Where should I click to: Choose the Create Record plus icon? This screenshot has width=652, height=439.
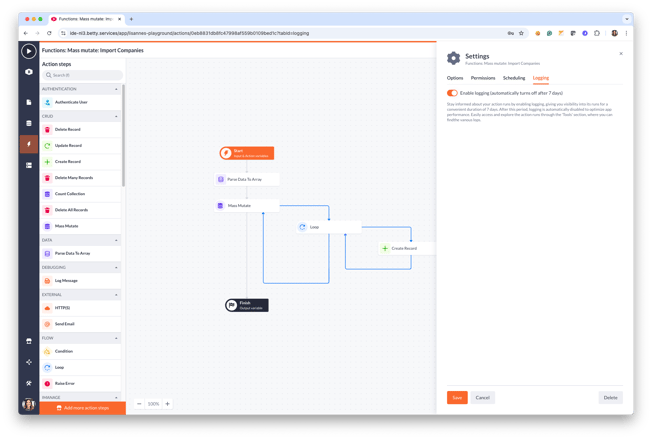tap(47, 161)
